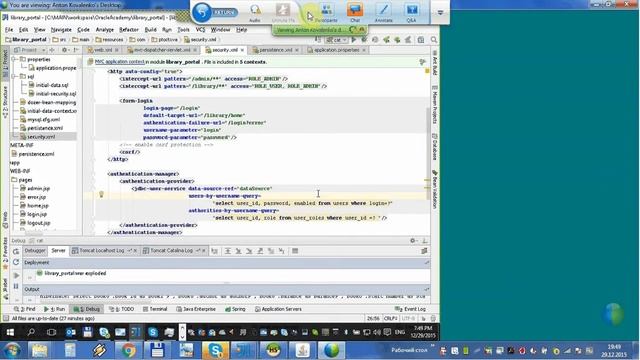
Task: Select persistence.xml under META-INF
Action: point(36,154)
